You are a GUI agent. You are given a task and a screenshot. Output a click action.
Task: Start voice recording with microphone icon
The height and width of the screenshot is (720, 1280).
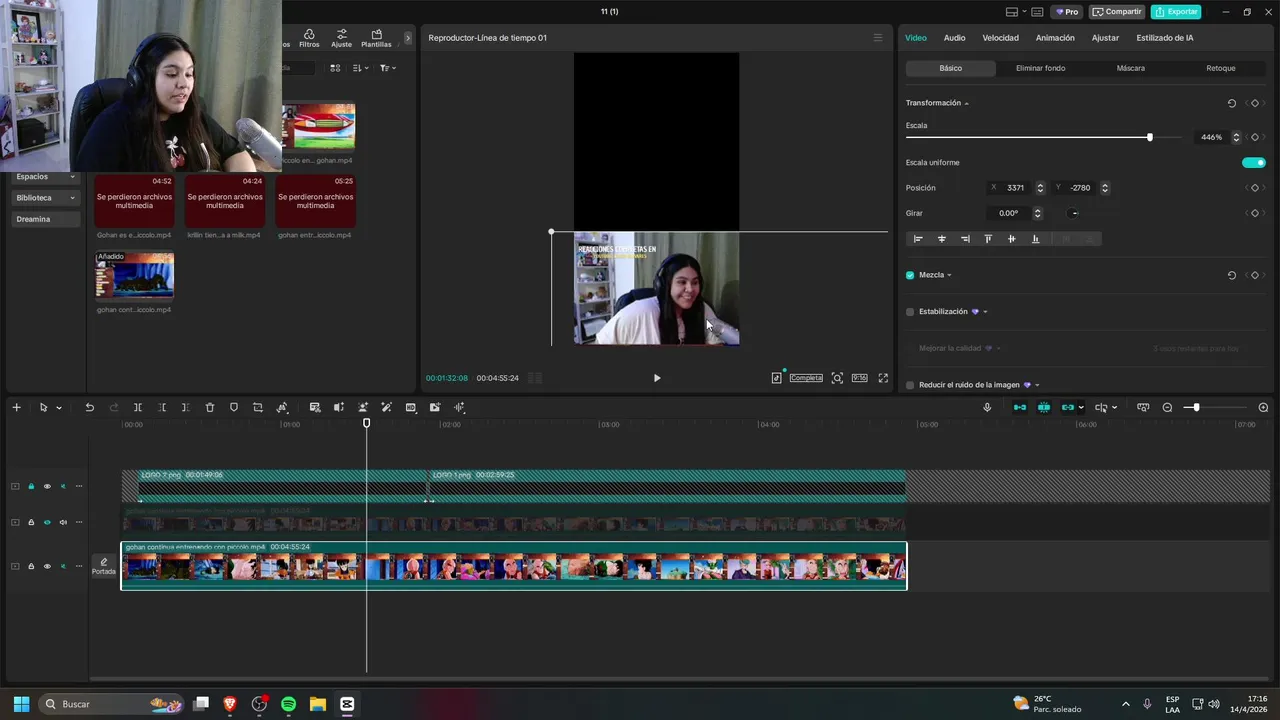point(987,407)
